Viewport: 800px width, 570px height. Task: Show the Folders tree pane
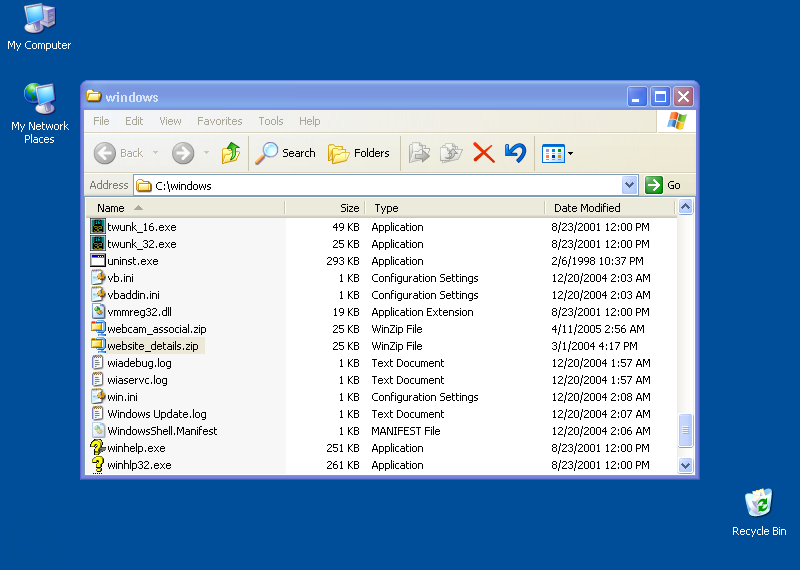click(x=358, y=153)
